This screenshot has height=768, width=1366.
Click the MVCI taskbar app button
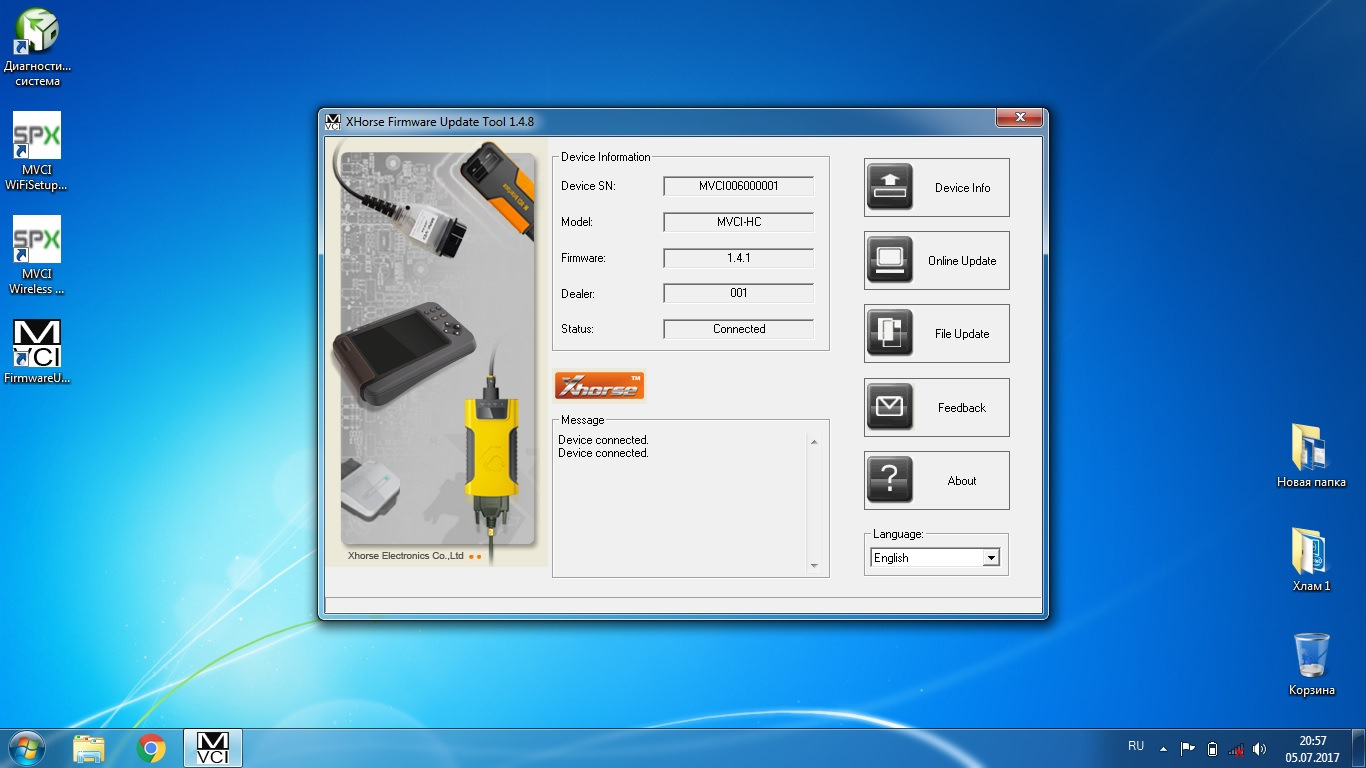(213, 748)
